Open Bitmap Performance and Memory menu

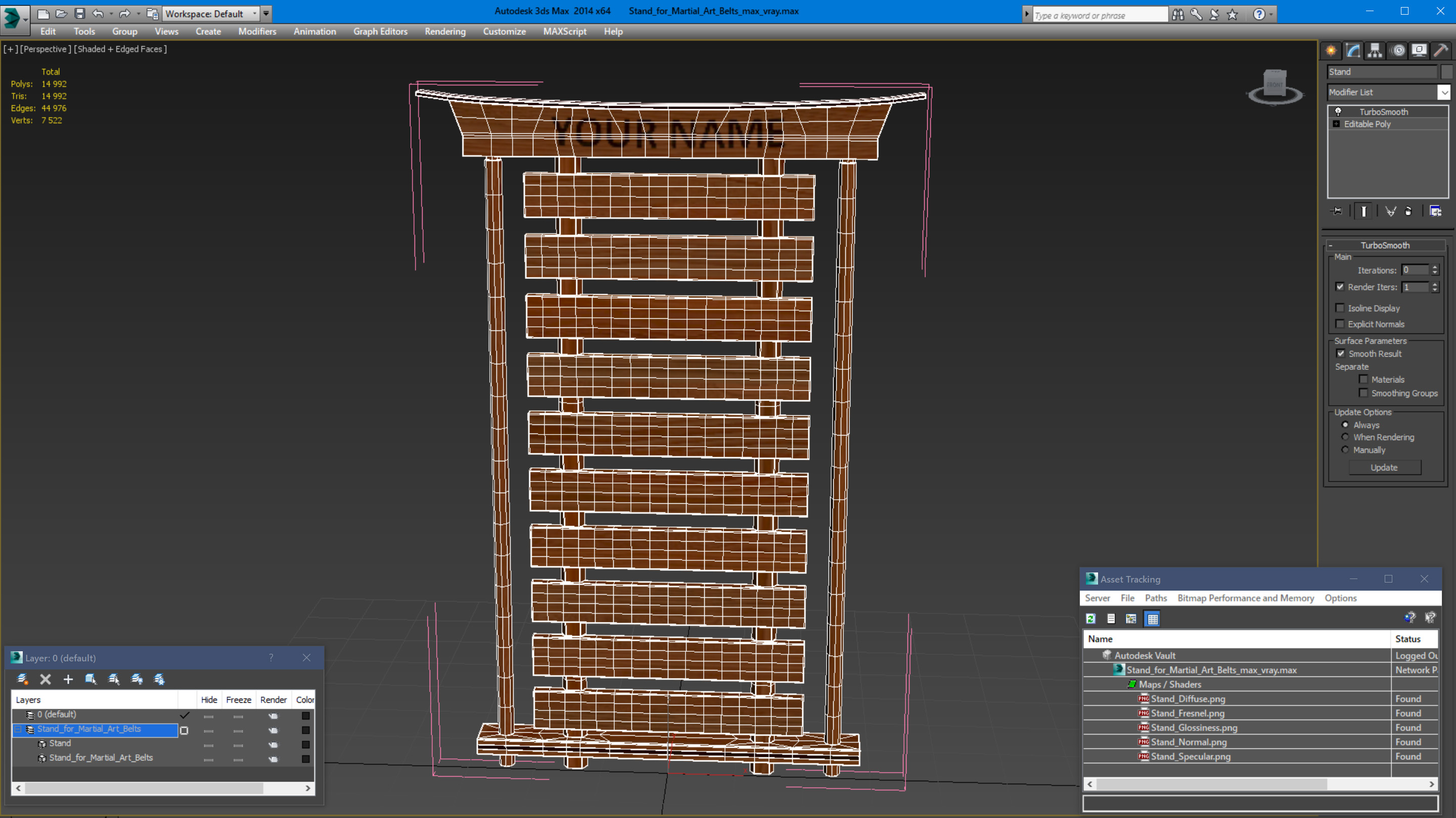1246,598
